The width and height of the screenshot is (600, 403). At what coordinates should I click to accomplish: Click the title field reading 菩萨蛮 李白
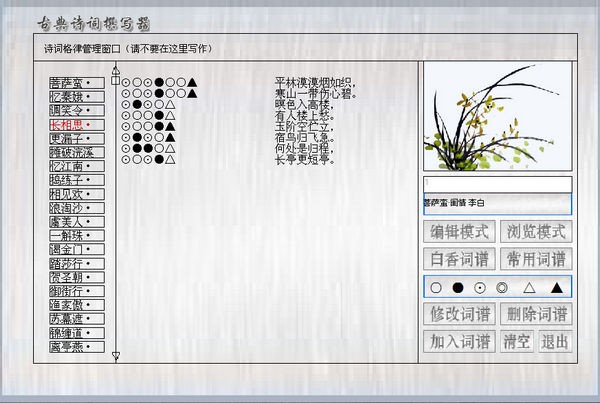[497, 204]
